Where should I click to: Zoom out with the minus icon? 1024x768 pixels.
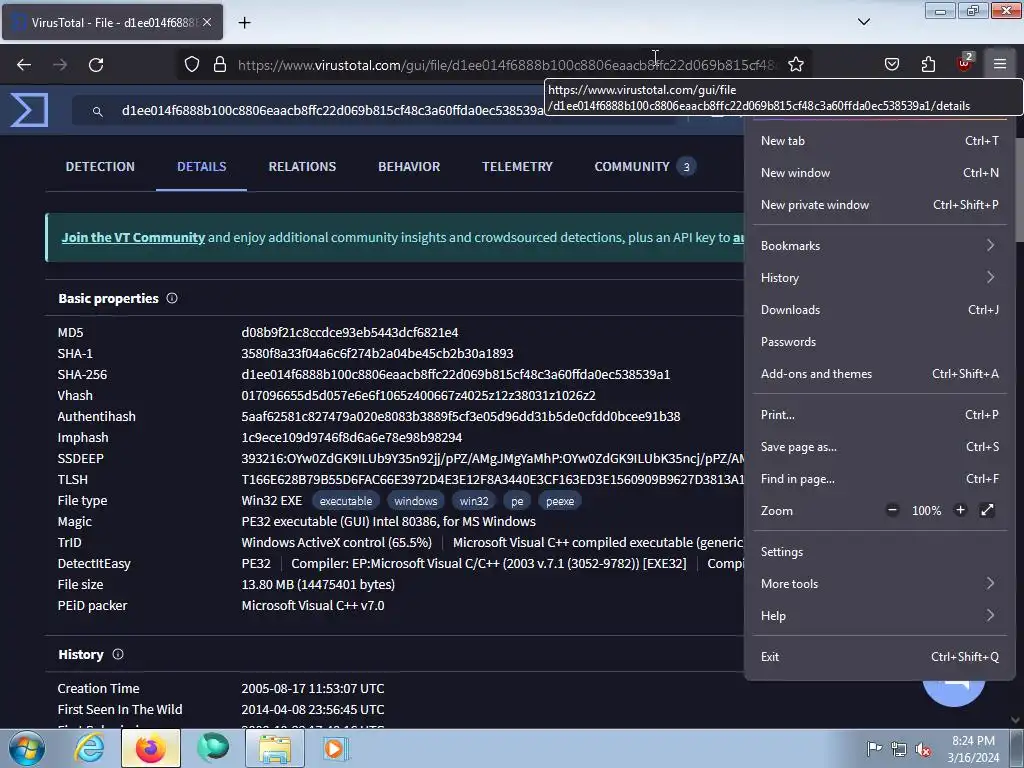click(892, 510)
